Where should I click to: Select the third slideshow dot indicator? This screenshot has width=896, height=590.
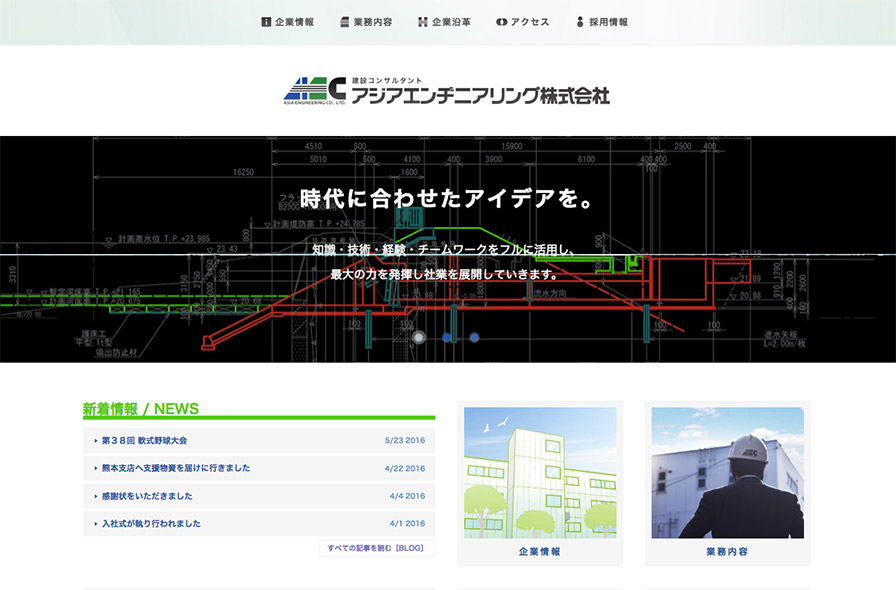click(x=474, y=338)
